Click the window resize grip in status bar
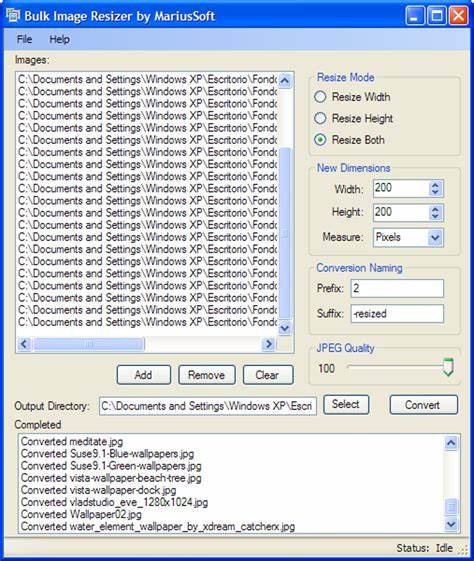Image resolution: width=474 pixels, height=561 pixels. [464, 550]
